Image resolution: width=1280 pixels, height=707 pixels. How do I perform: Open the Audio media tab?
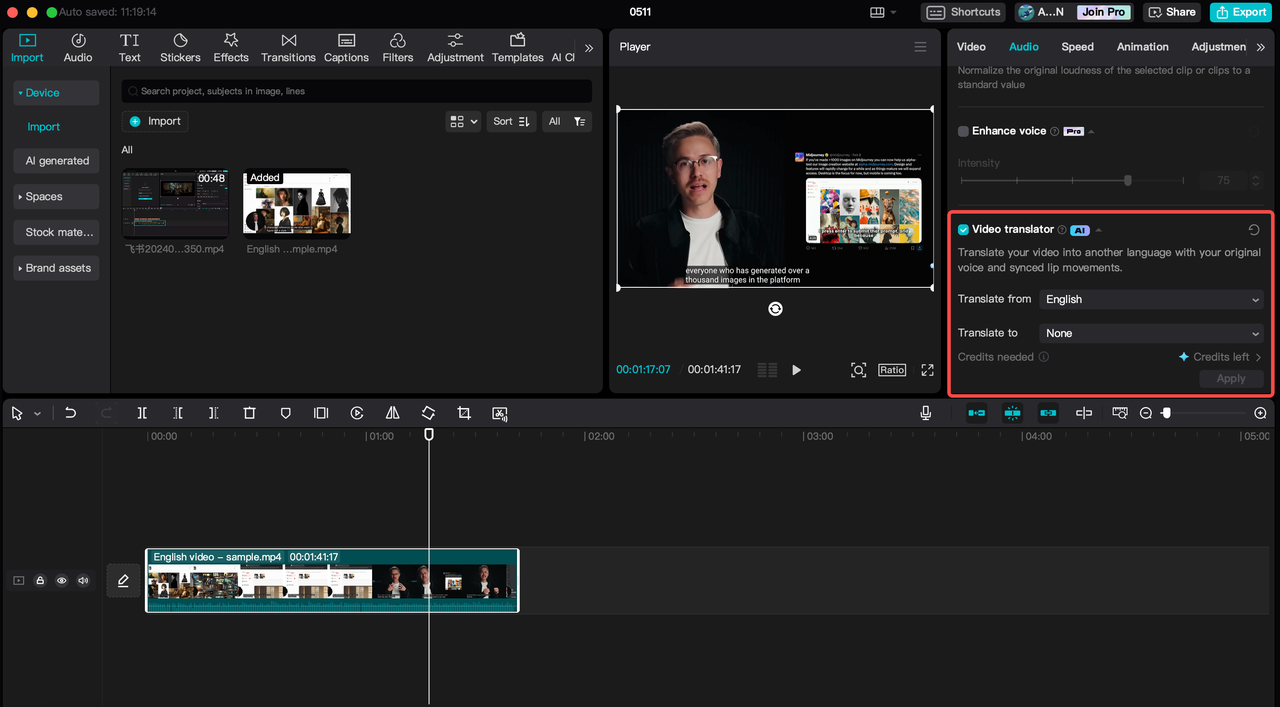78,47
